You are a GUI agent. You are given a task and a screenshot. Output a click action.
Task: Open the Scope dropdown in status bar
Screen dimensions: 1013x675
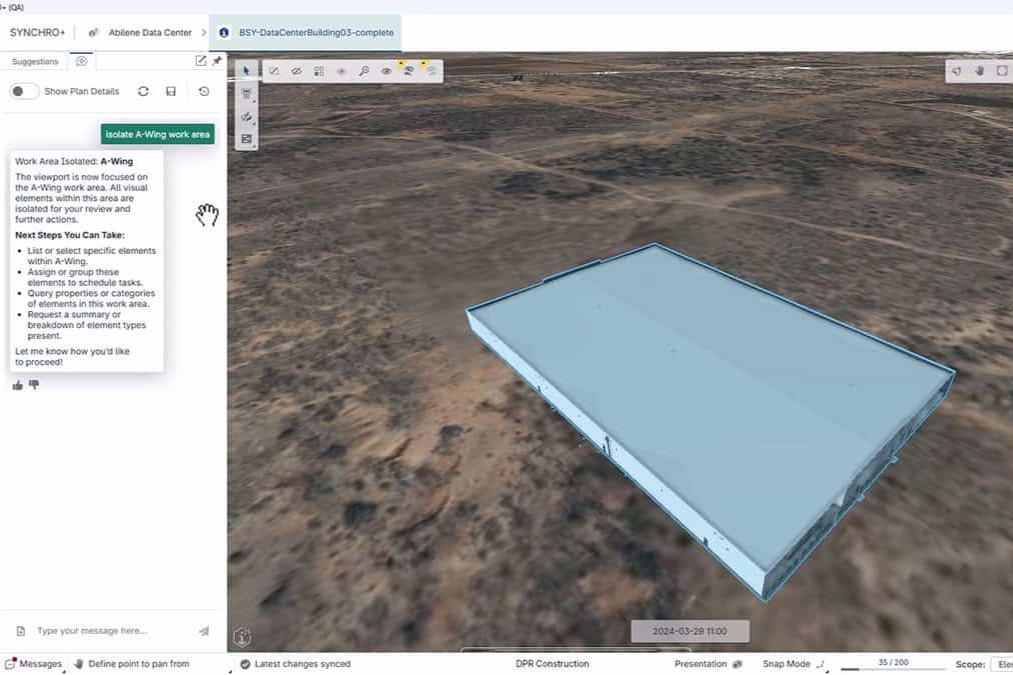click(x=999, y=664)
